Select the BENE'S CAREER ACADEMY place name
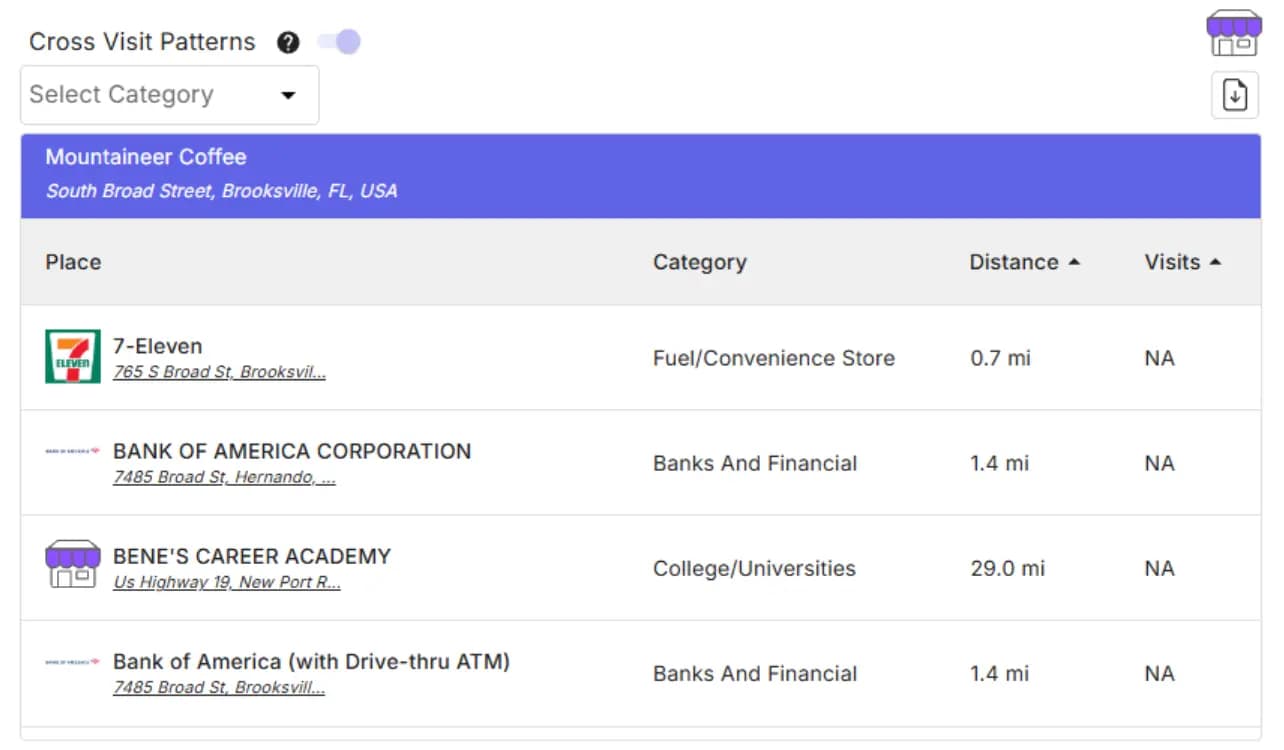Viewport: 1284px width, 750px height. [252, 556]
